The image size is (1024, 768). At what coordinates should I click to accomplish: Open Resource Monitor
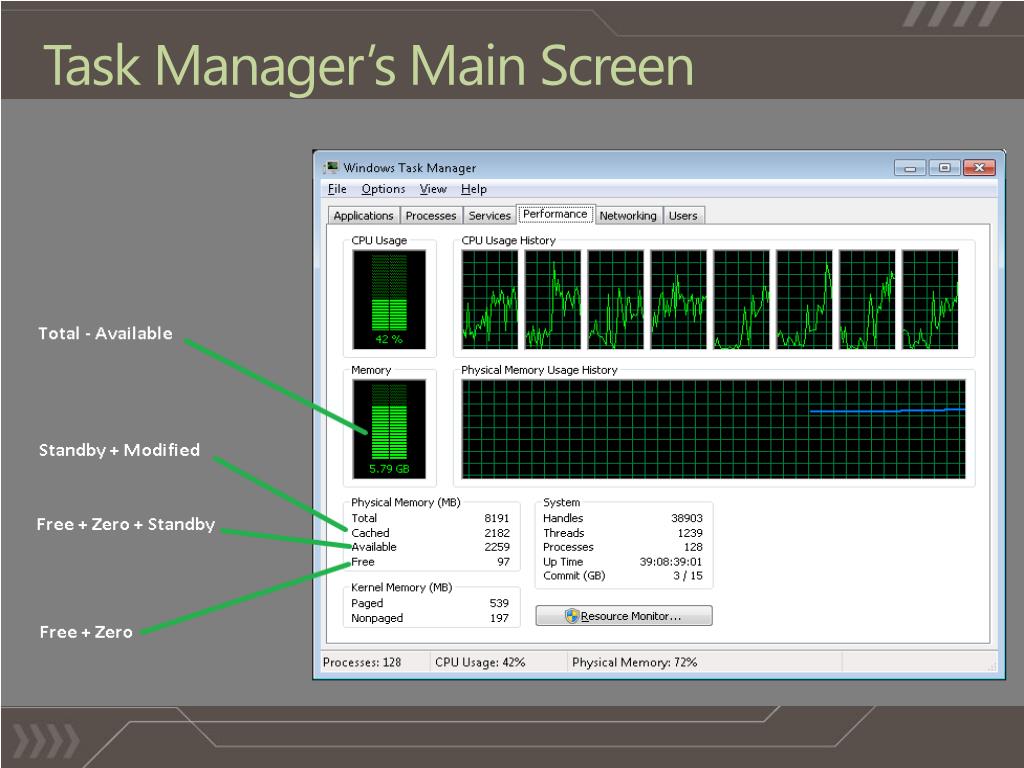click(x=624, y=616)
